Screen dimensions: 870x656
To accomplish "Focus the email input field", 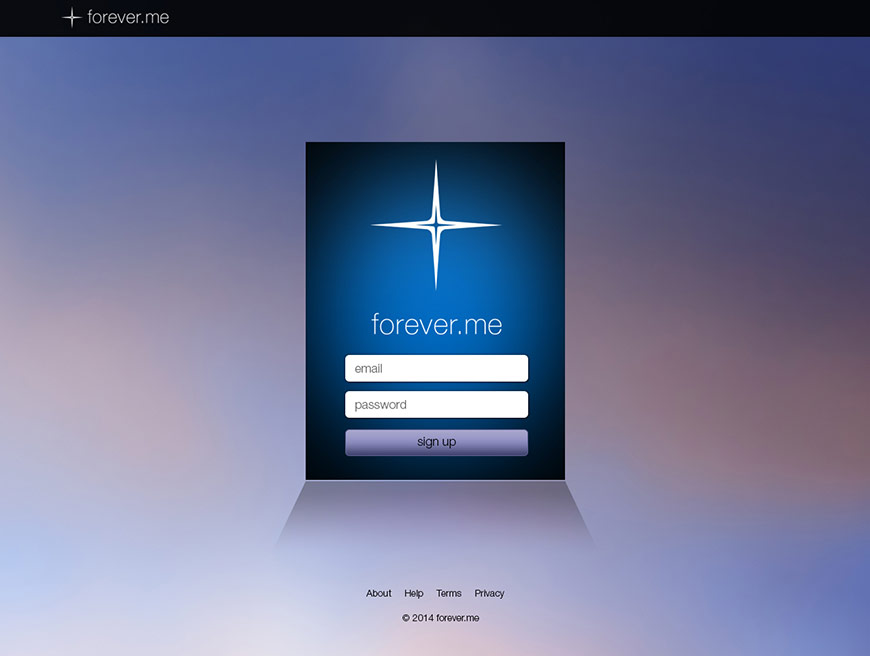I will (436, 368).
